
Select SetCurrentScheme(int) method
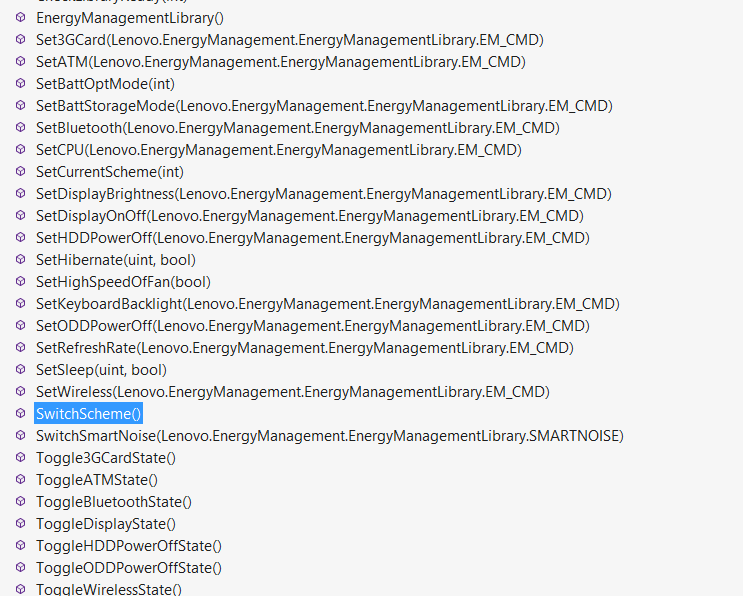click(110, 172)
